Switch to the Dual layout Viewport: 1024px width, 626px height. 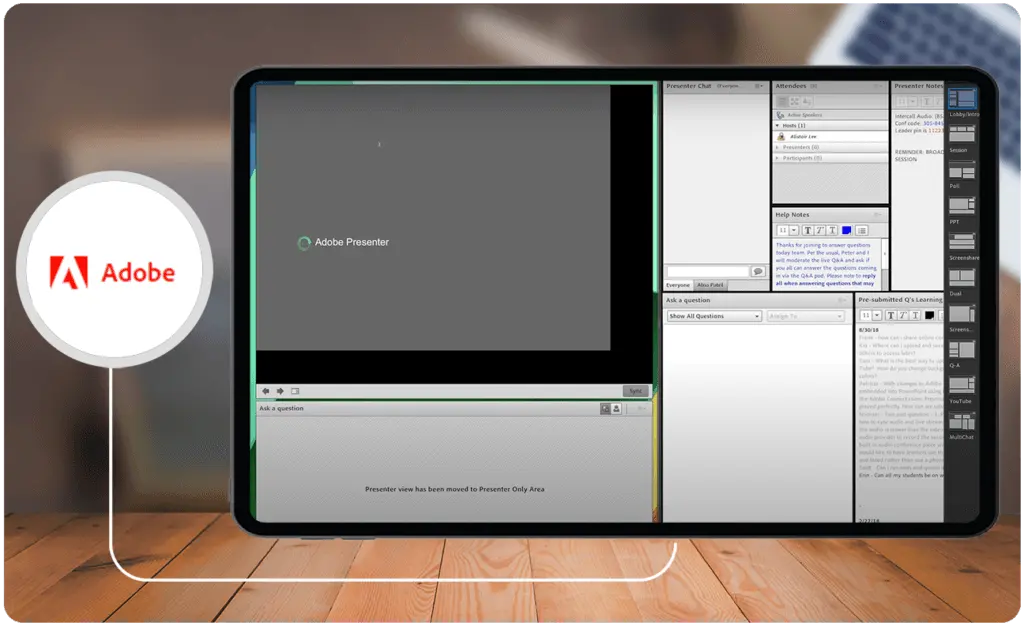click(x=962, y=277)
